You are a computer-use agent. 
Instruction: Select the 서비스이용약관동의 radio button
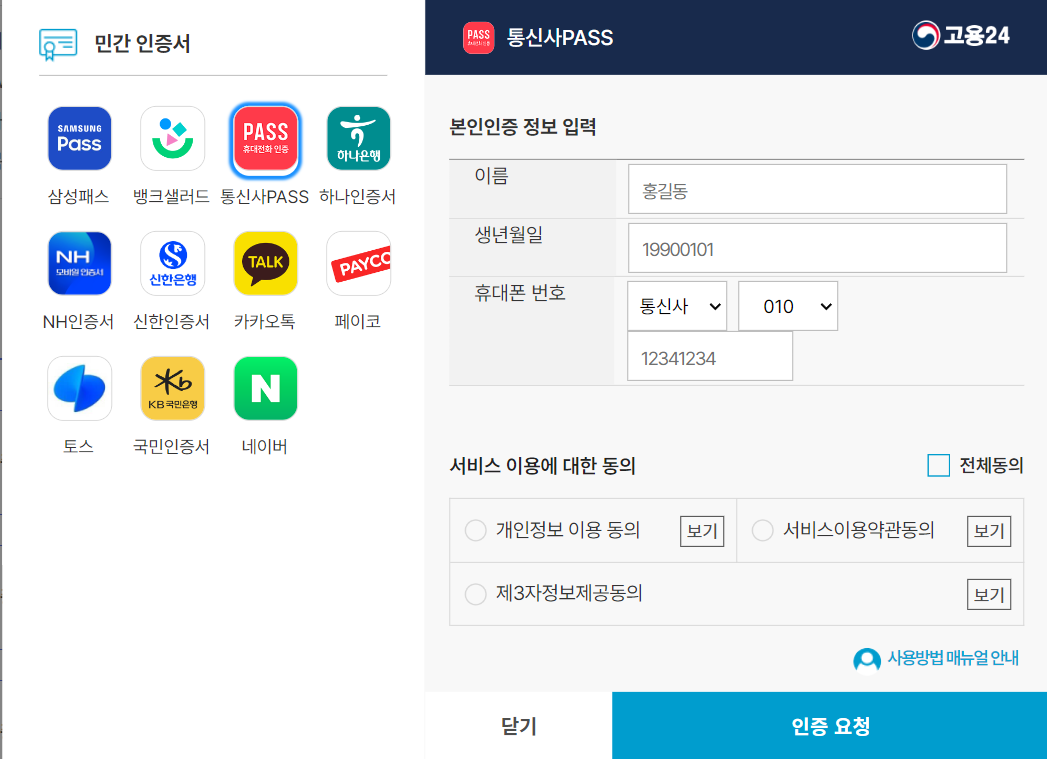763,531
